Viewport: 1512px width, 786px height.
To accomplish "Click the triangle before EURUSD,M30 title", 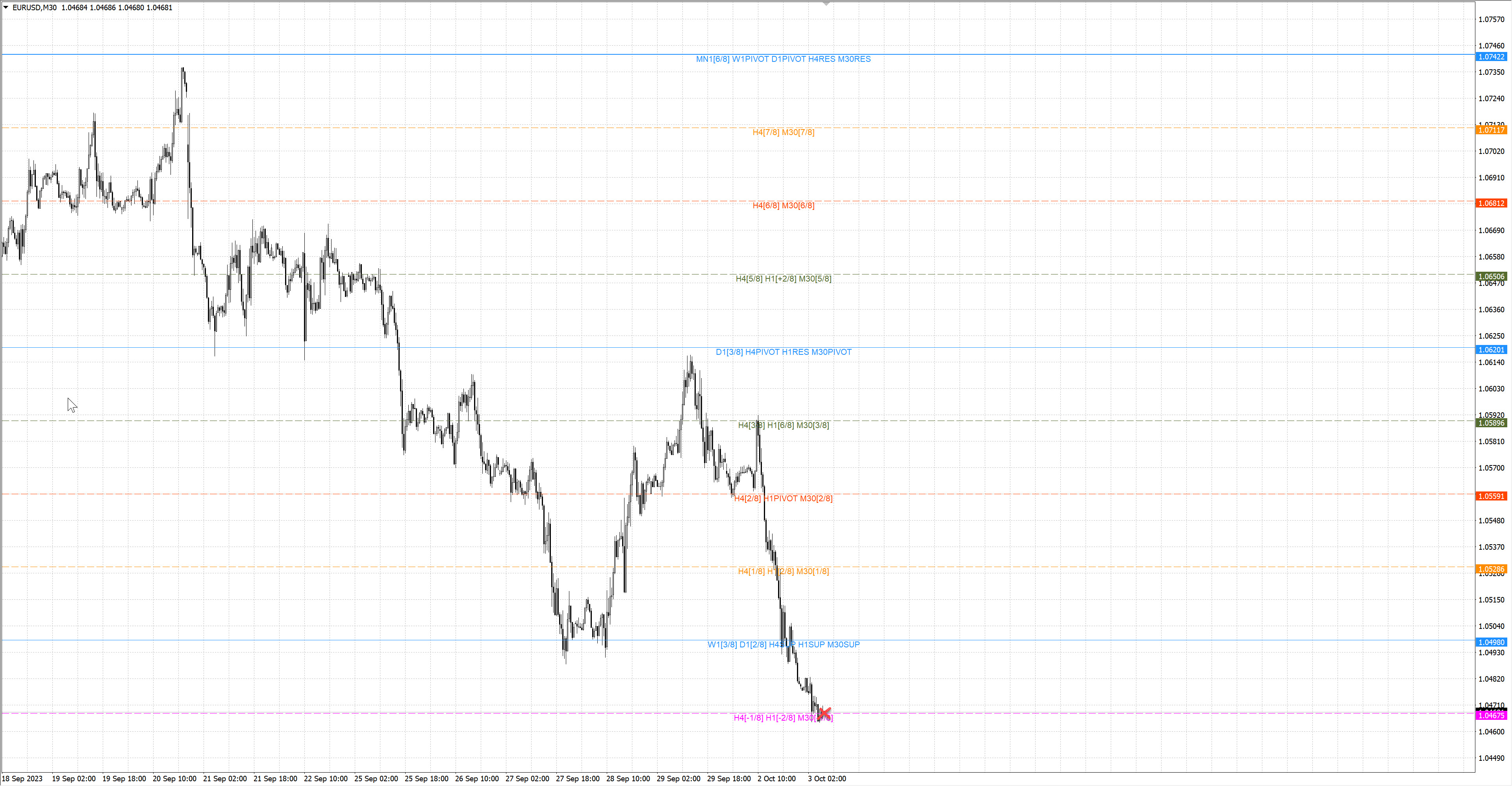I will coord(6,7).
